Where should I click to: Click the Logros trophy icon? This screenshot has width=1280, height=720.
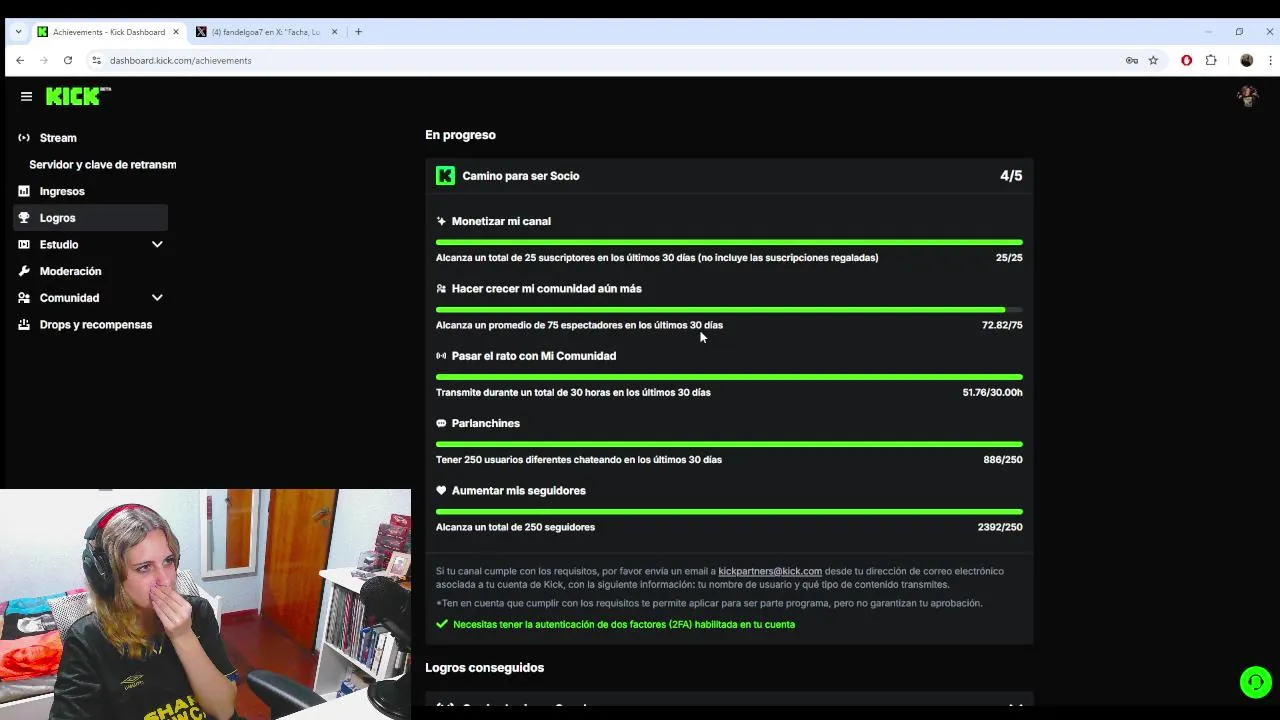click(24, 218)
